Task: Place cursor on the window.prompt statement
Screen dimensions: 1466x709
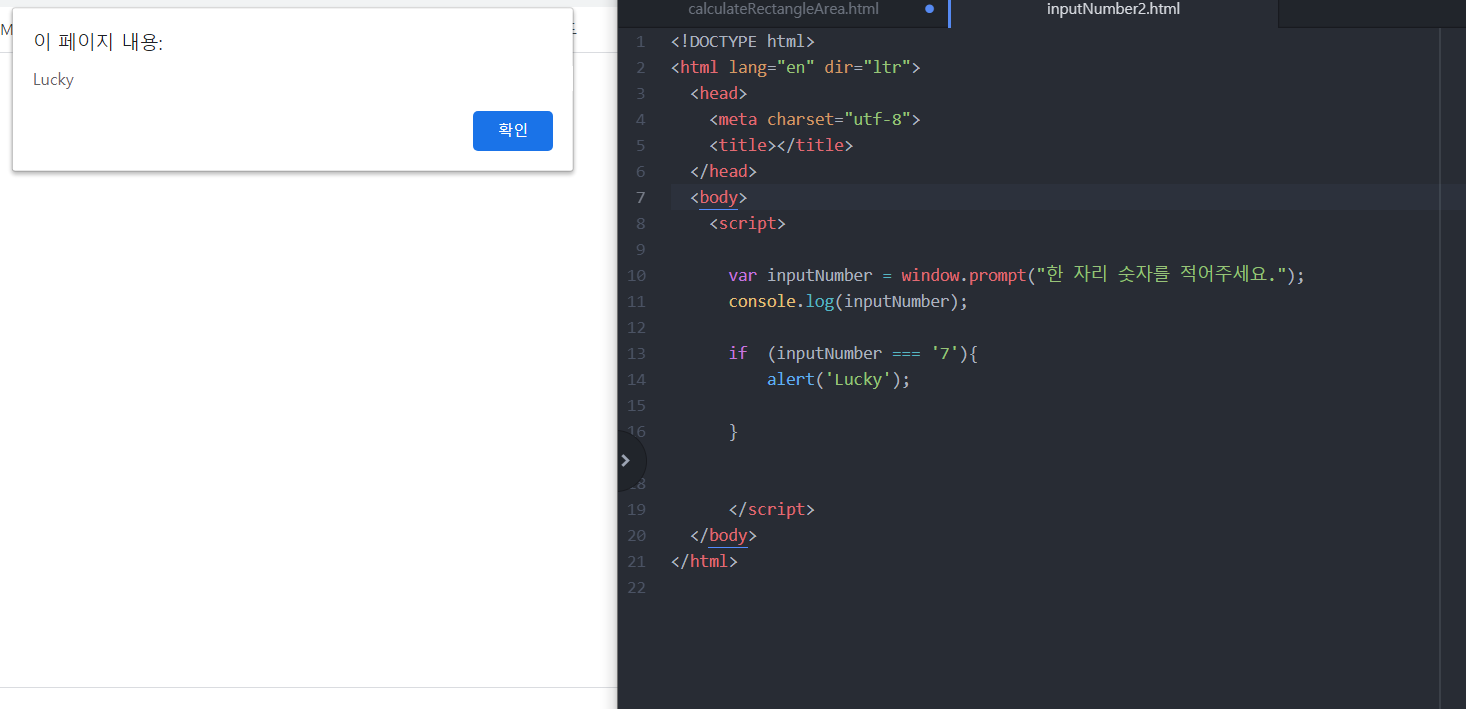Action: [x=1016, y=275]
